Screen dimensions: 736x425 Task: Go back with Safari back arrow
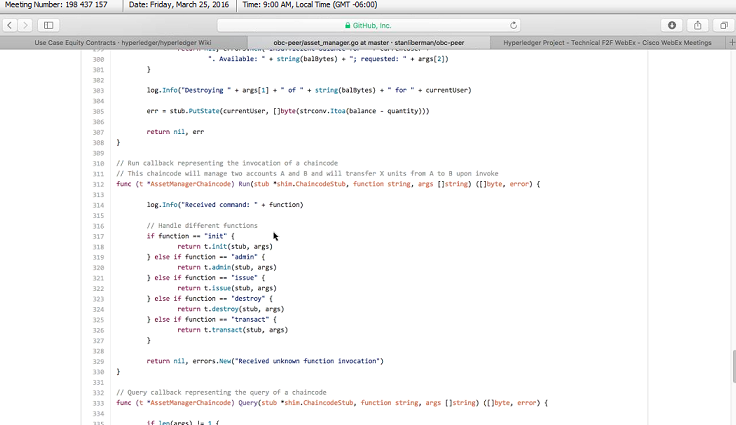click(x=10, y=25)
